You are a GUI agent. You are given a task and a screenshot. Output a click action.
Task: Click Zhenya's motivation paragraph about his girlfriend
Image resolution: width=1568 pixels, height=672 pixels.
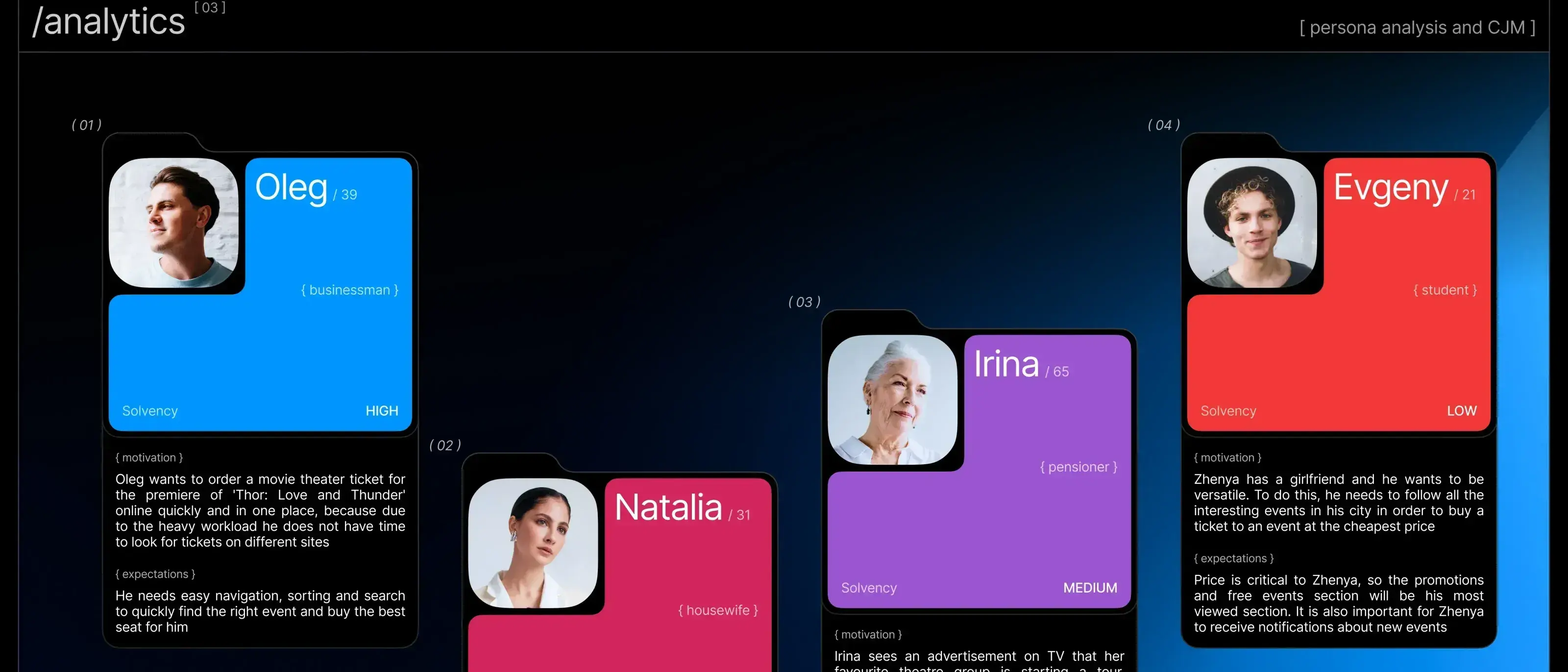pyautogui.click(x=1339, y=503)
